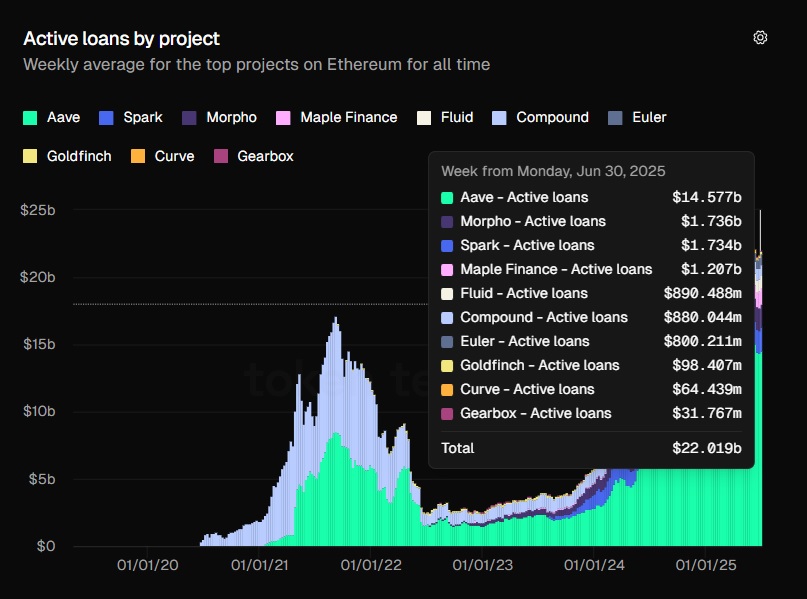807x599 pixels.
Task: Click the '01/01/23' x-axis date label
Action: click(483, 565)
